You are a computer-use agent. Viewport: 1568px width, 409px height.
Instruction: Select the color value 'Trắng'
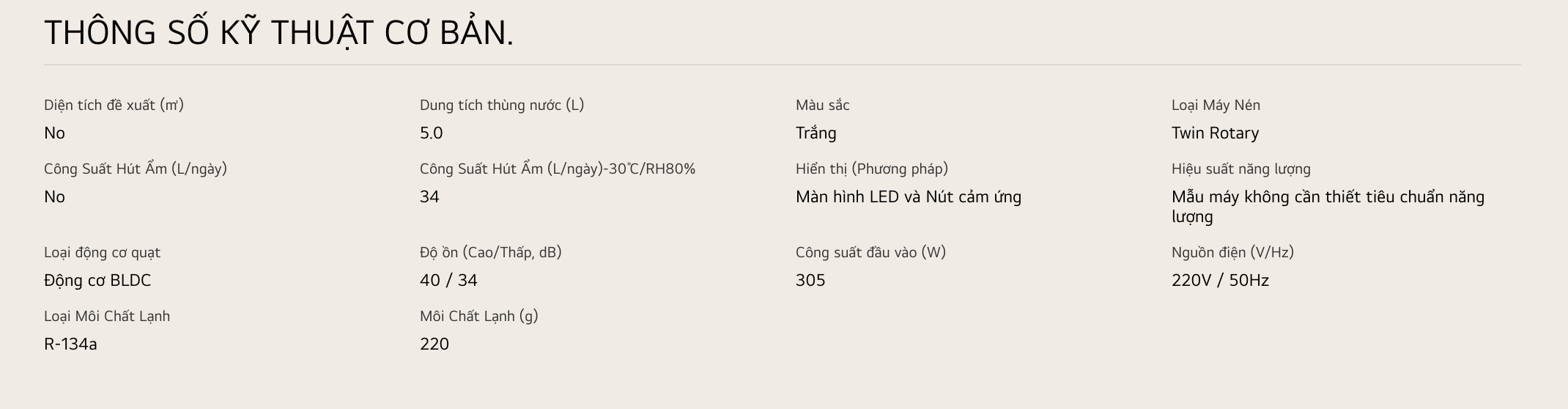tap(816, 133)
